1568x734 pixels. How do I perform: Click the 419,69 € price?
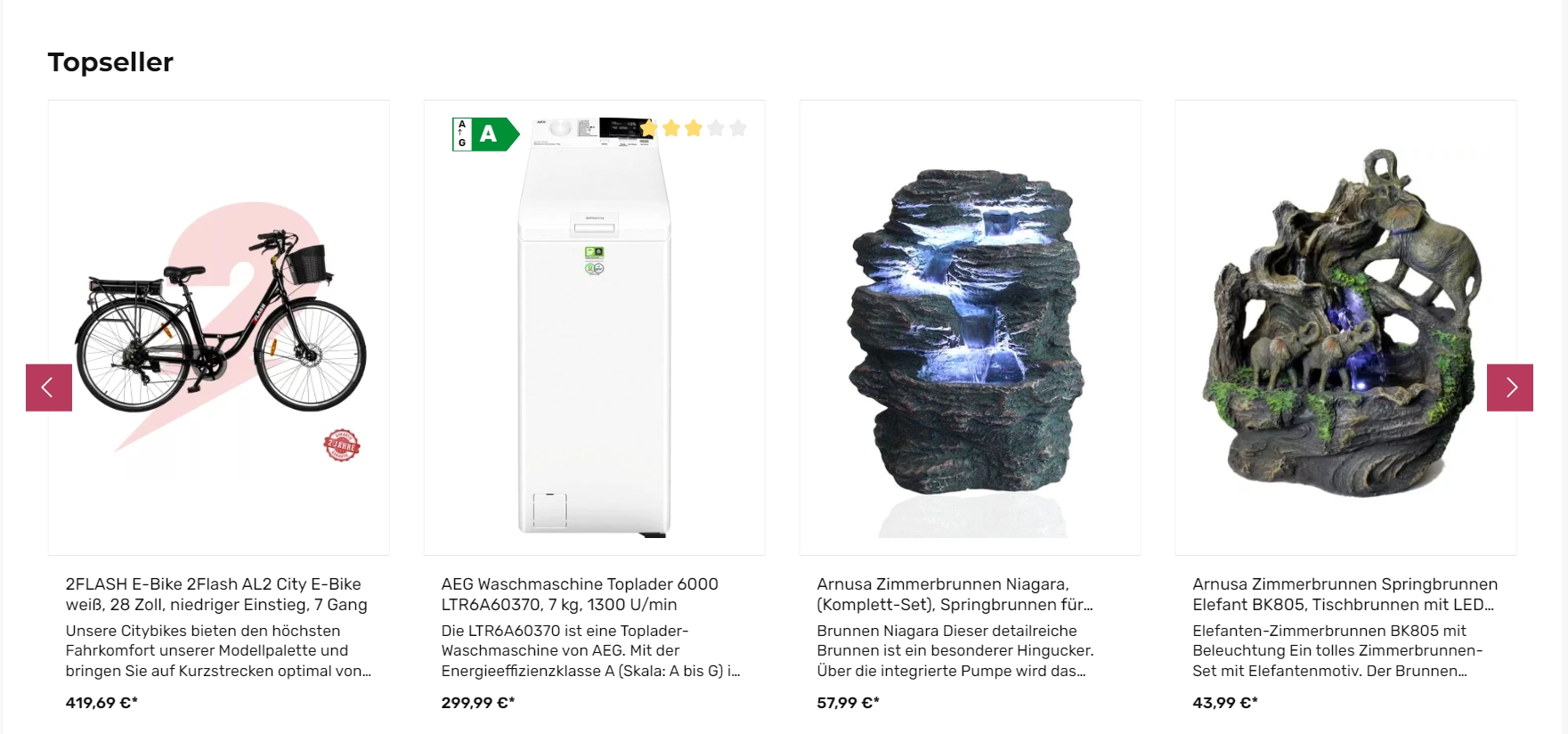102,703
